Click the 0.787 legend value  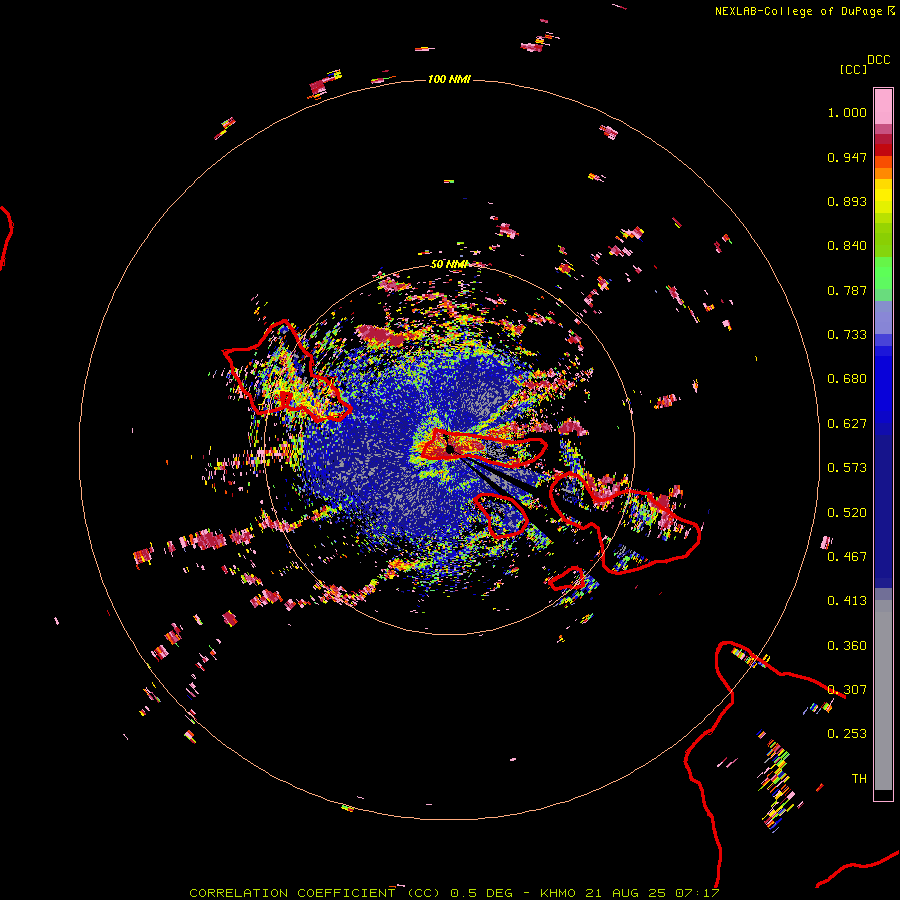[x=847, y=290]
